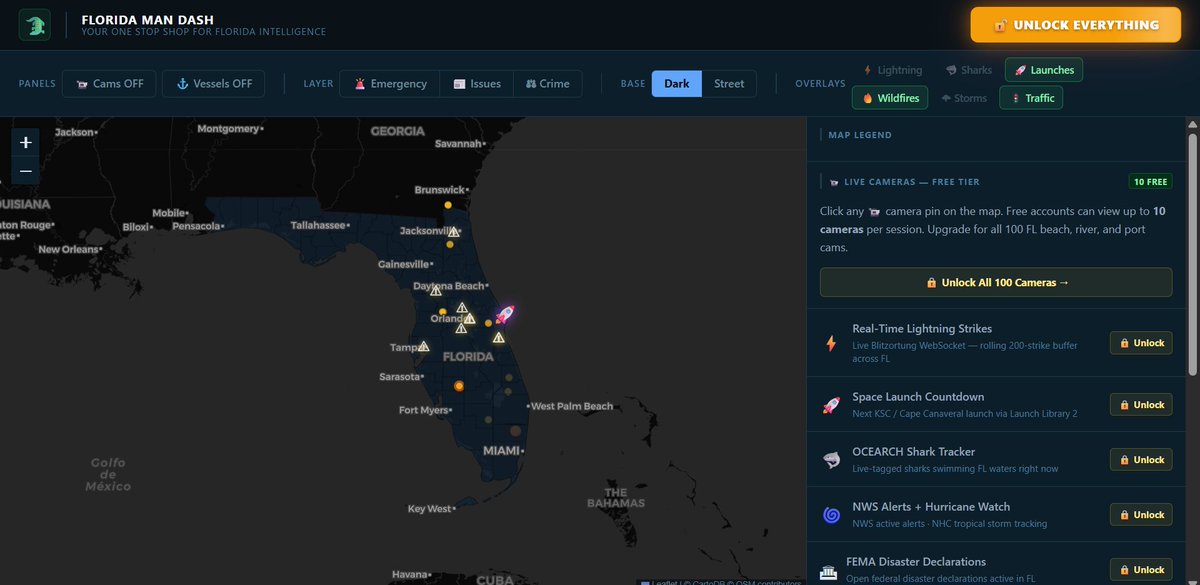
Task: Click "OCEARCH Shark Tracker" title
Action: click(913, 452)
